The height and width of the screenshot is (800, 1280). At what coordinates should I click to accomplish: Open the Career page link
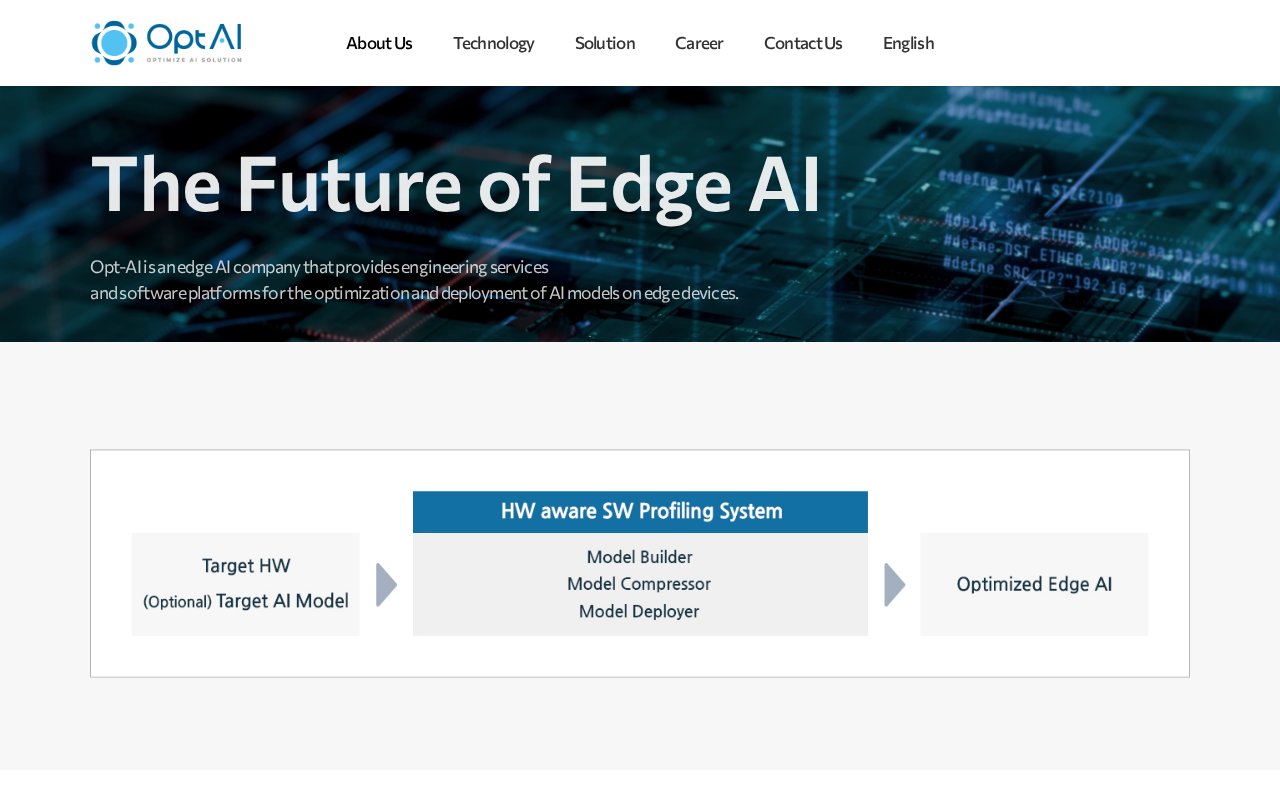click(699, 43)
